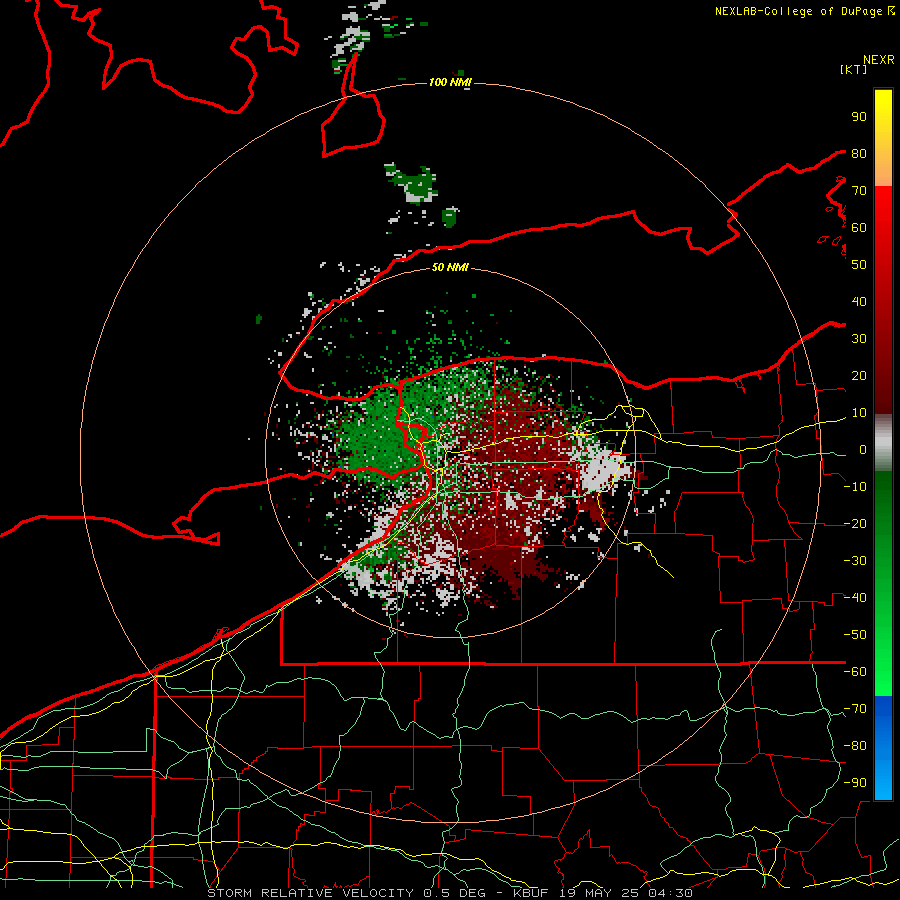This screenshot has height=900, width=900.
Task: Click the -30 value on the velocity scale
Action: point(855,561)
